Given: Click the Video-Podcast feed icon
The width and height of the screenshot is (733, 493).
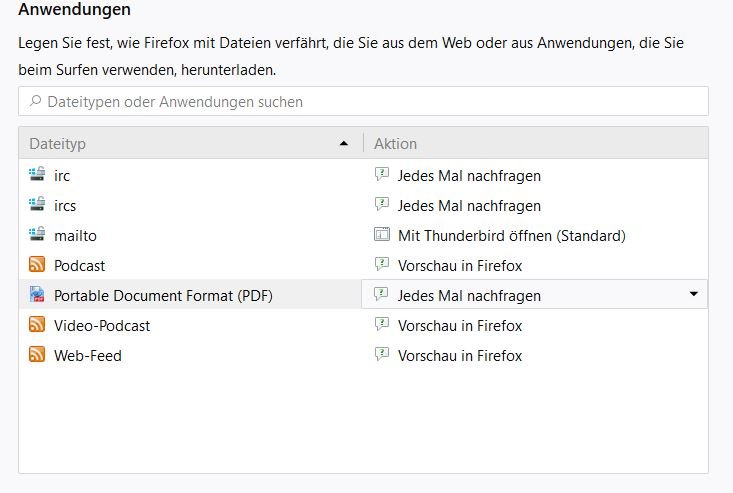Looking at the screenshot, I should [x=37, y=325].
